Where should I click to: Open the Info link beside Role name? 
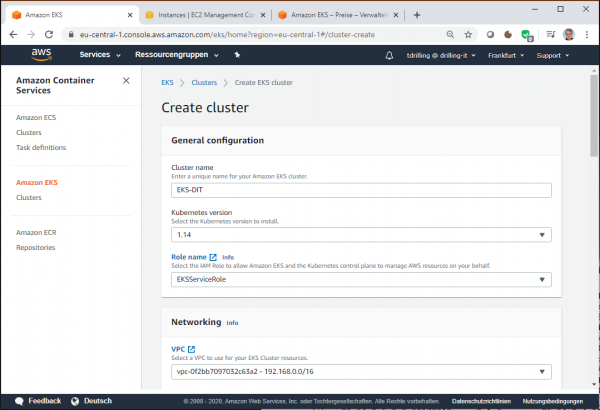point(228,258)
